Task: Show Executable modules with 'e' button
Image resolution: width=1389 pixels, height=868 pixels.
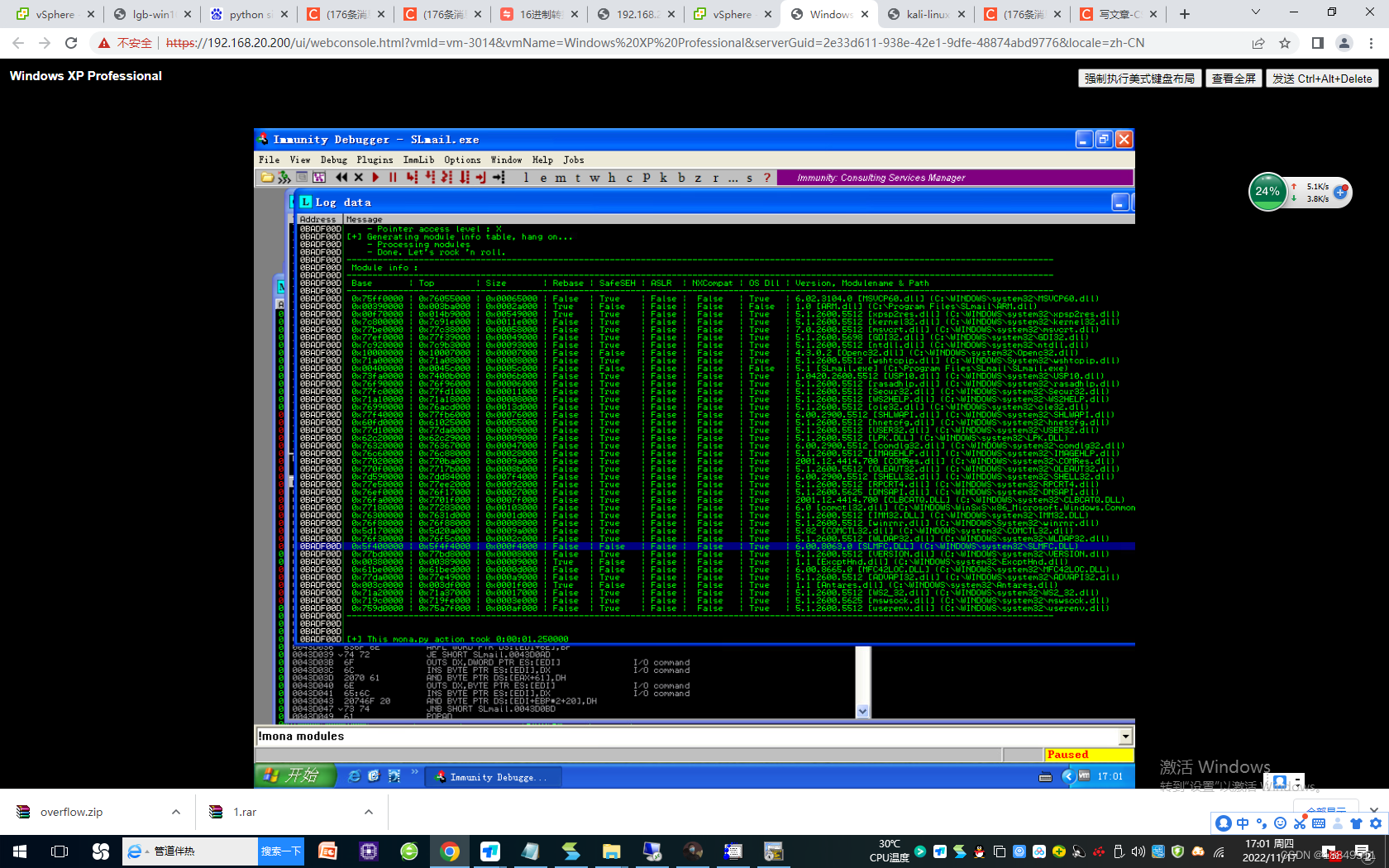Action: tap(543, 177)
